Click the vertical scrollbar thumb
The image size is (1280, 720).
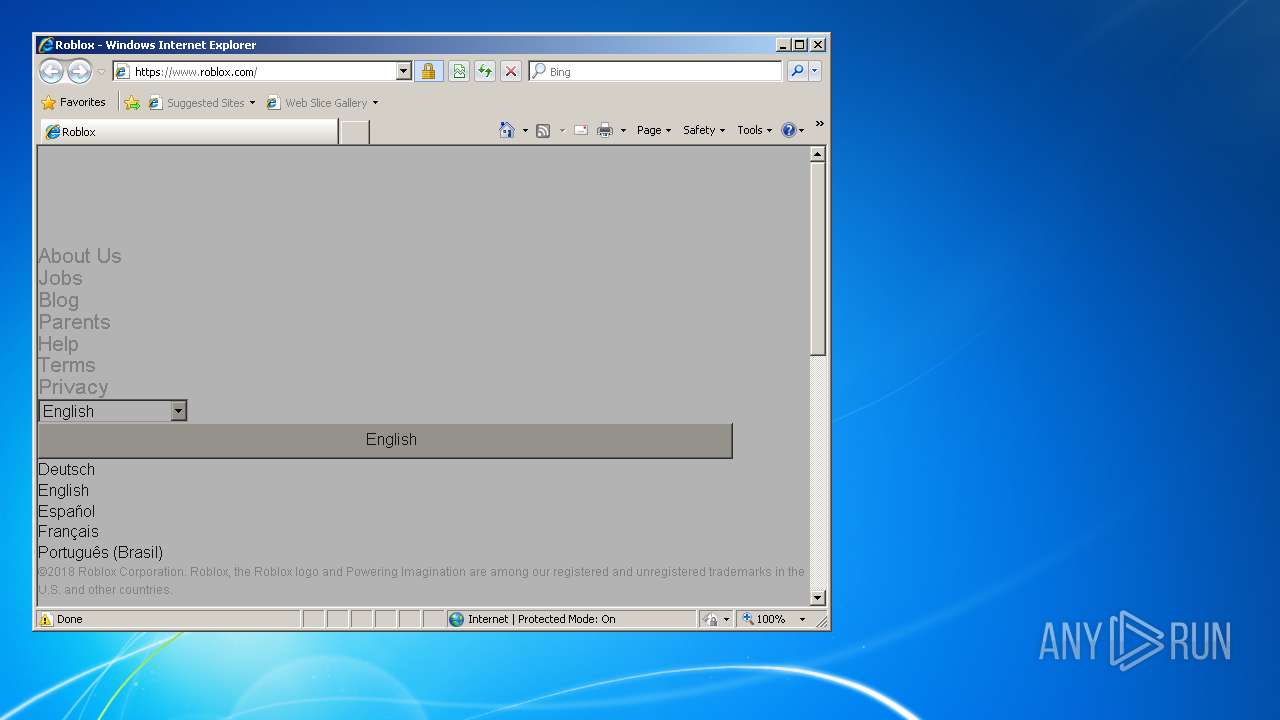[817, 259]
